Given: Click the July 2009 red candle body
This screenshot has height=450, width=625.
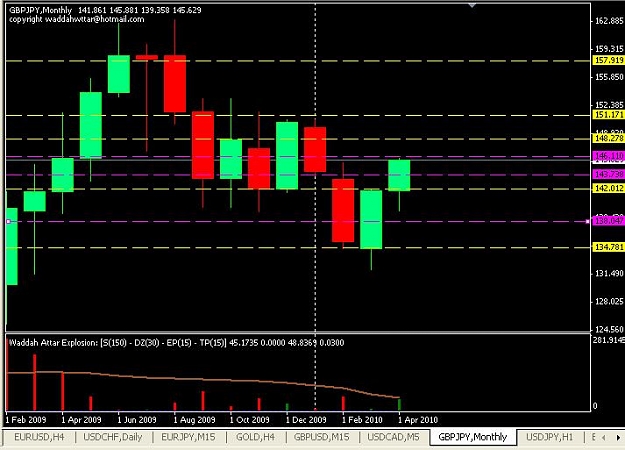Looking at the screenshot, I should point(175,84).
